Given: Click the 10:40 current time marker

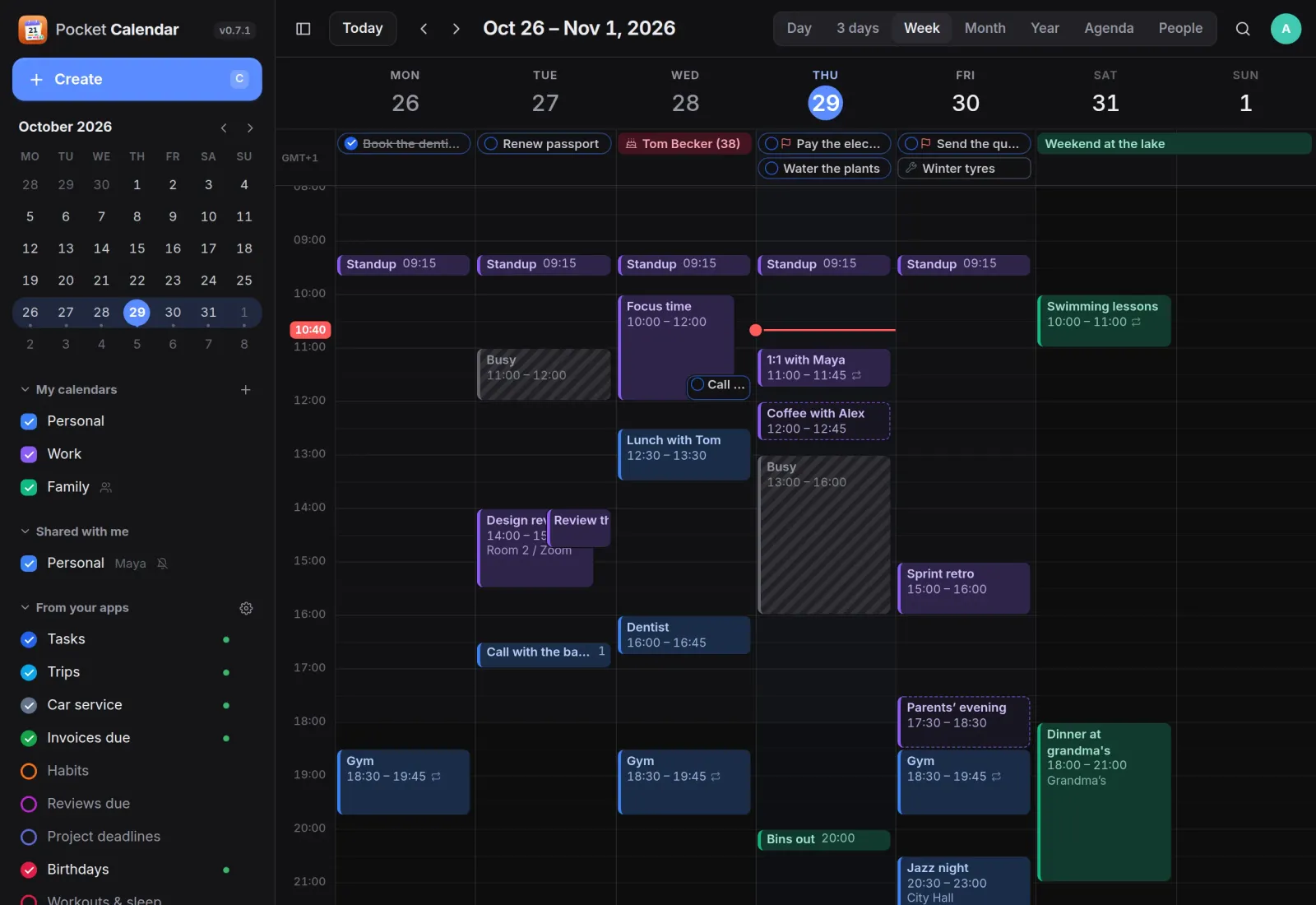Looking at the screenshot, I should pos(310,330).
